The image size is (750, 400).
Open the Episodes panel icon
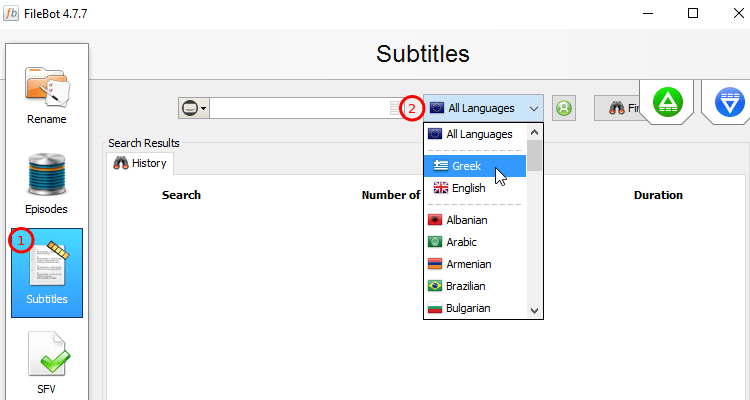46,184
